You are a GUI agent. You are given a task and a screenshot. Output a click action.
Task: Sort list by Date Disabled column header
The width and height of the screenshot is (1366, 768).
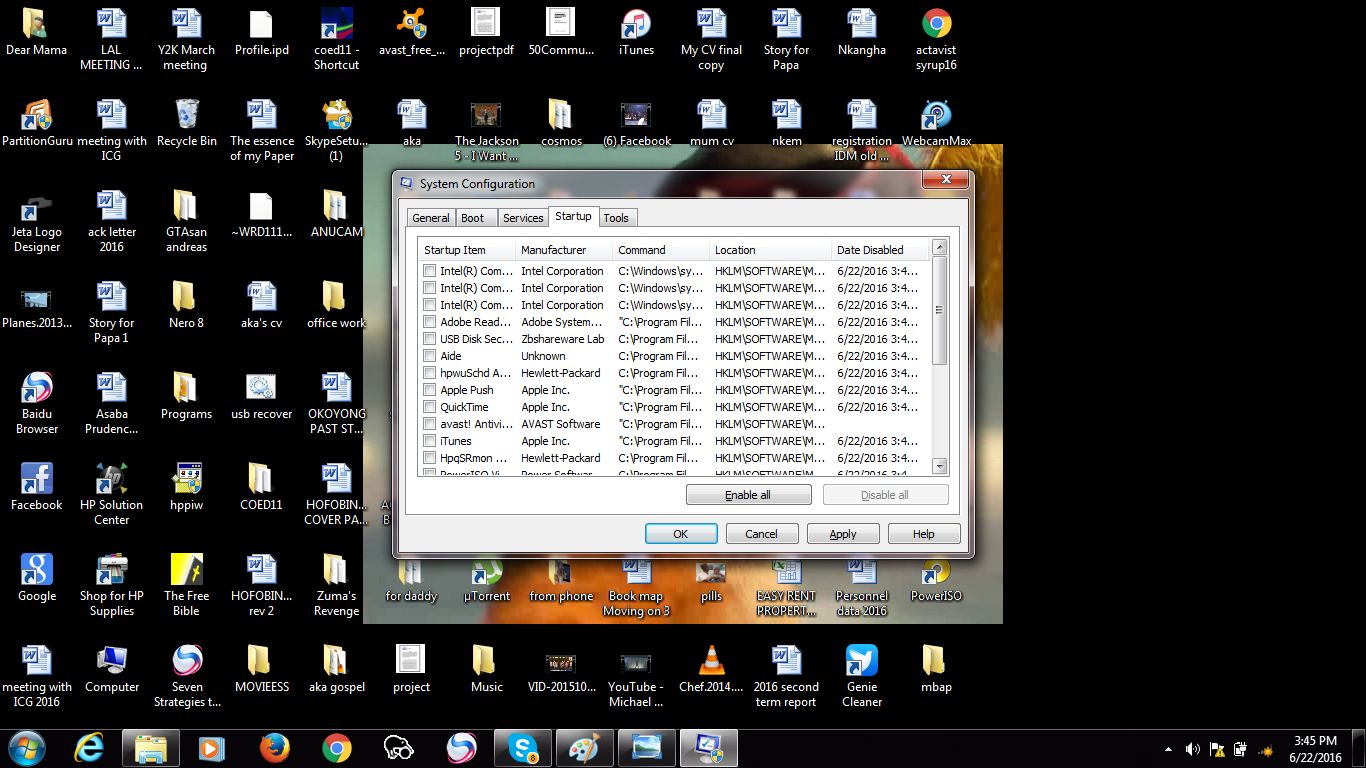pyautogui.click(x=880, y=250)
